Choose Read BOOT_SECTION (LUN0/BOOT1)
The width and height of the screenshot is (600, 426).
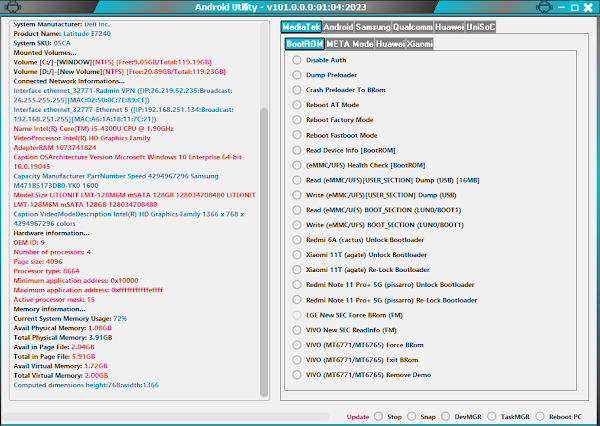[x=297, y=210]
